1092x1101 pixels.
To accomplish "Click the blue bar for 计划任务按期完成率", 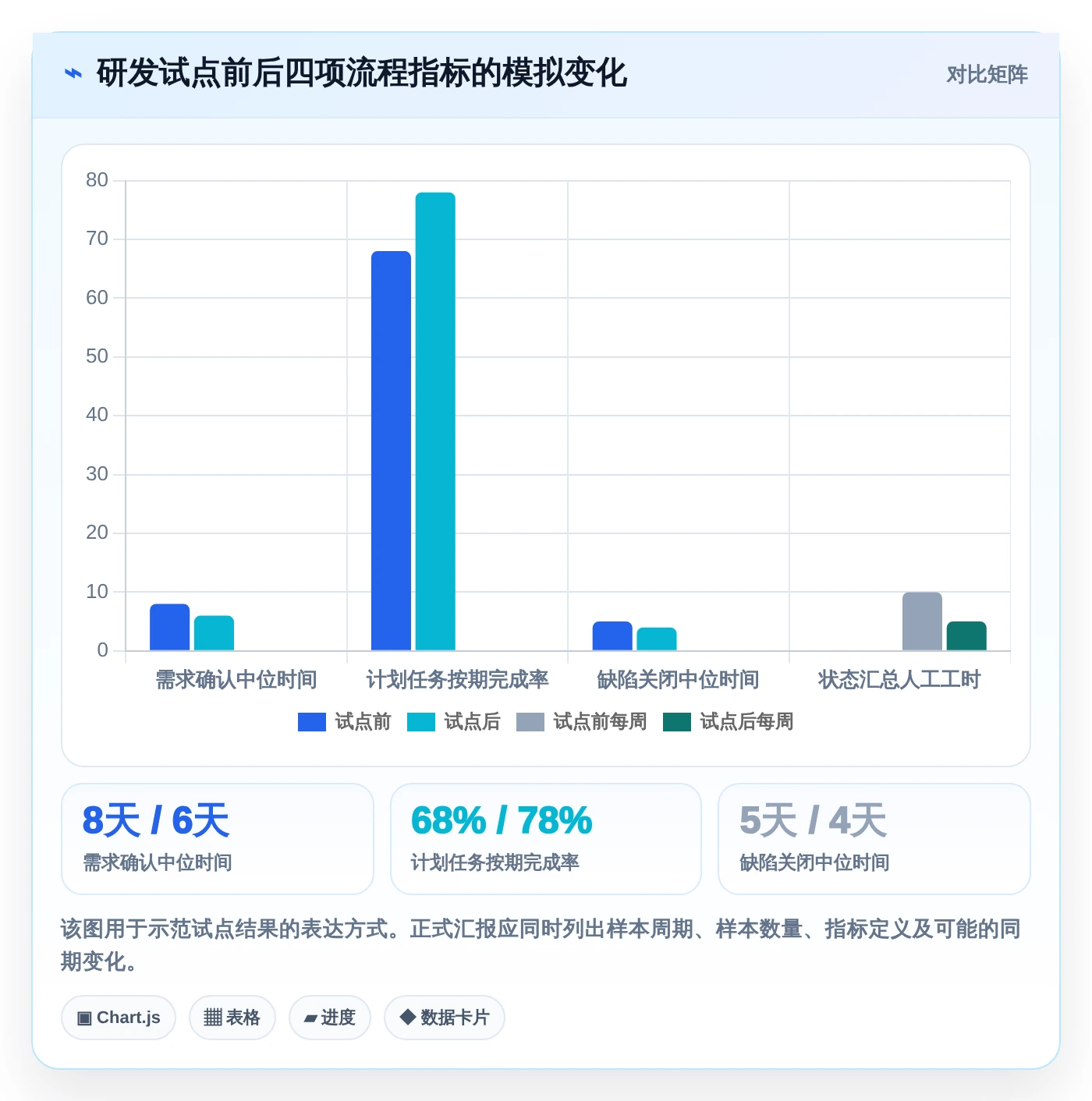I will tap(391, 451).
